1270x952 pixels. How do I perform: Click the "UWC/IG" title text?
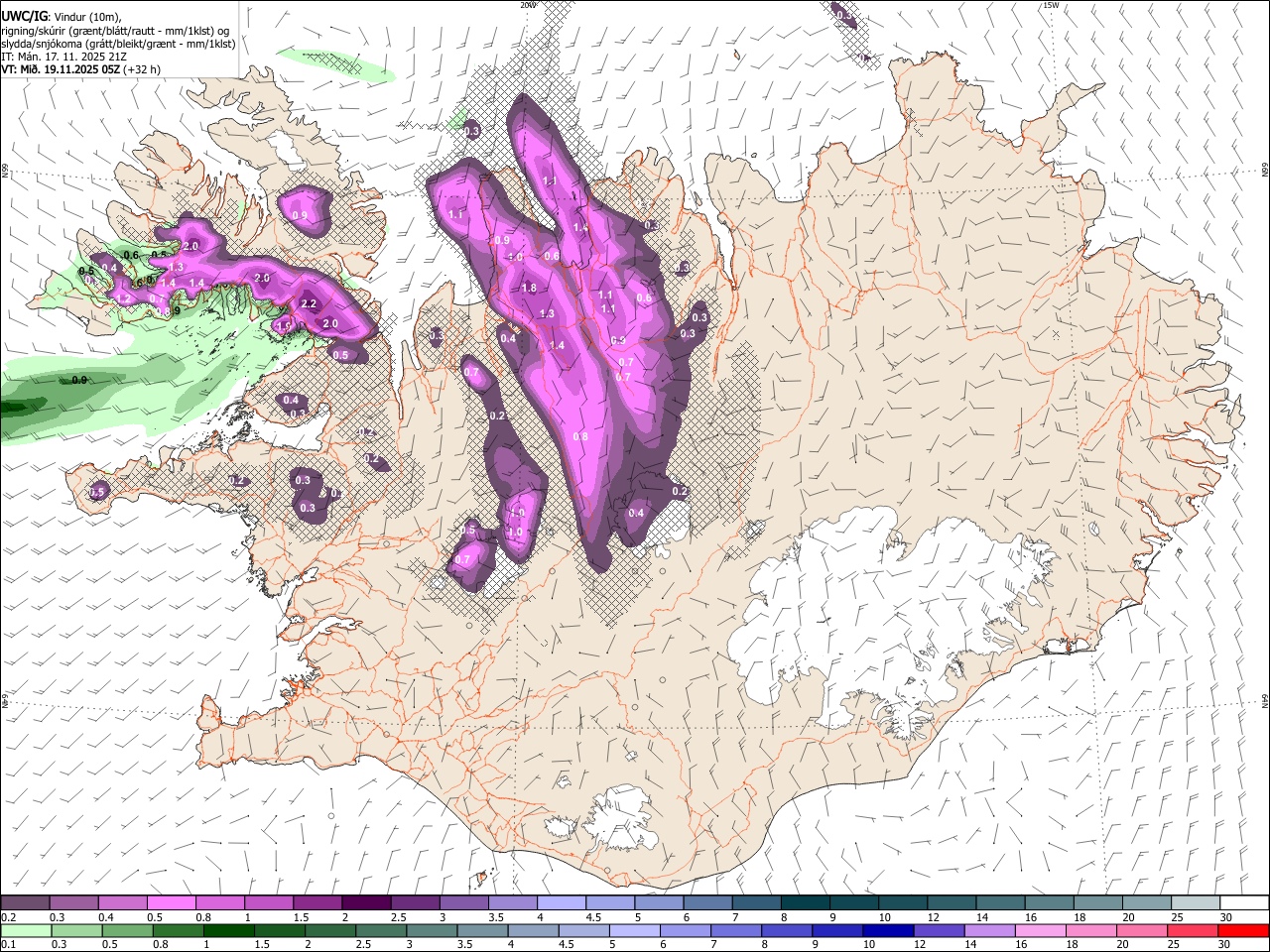(x=25, y=16)
